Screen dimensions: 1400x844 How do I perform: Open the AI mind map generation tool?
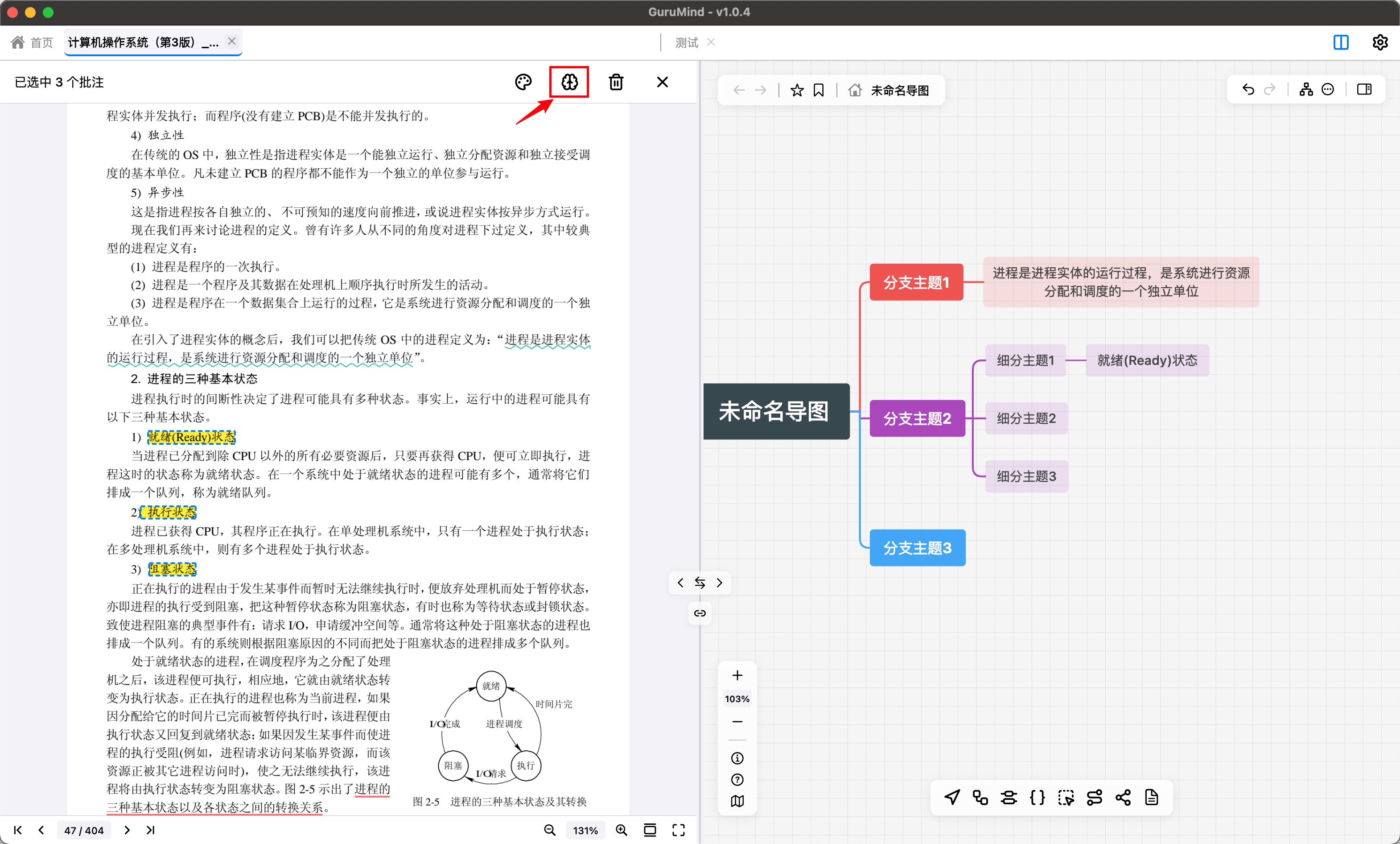click(x=569, y=82)
